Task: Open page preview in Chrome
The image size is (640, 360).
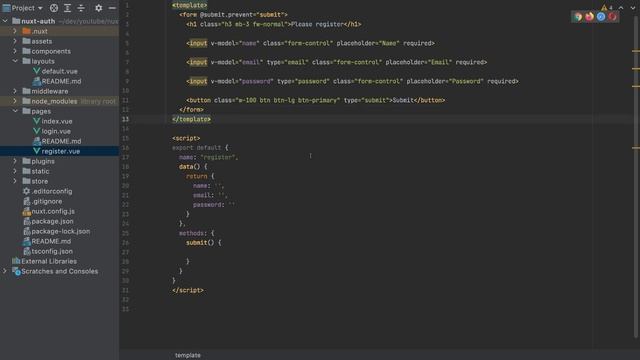Action: tap(578, 17)
